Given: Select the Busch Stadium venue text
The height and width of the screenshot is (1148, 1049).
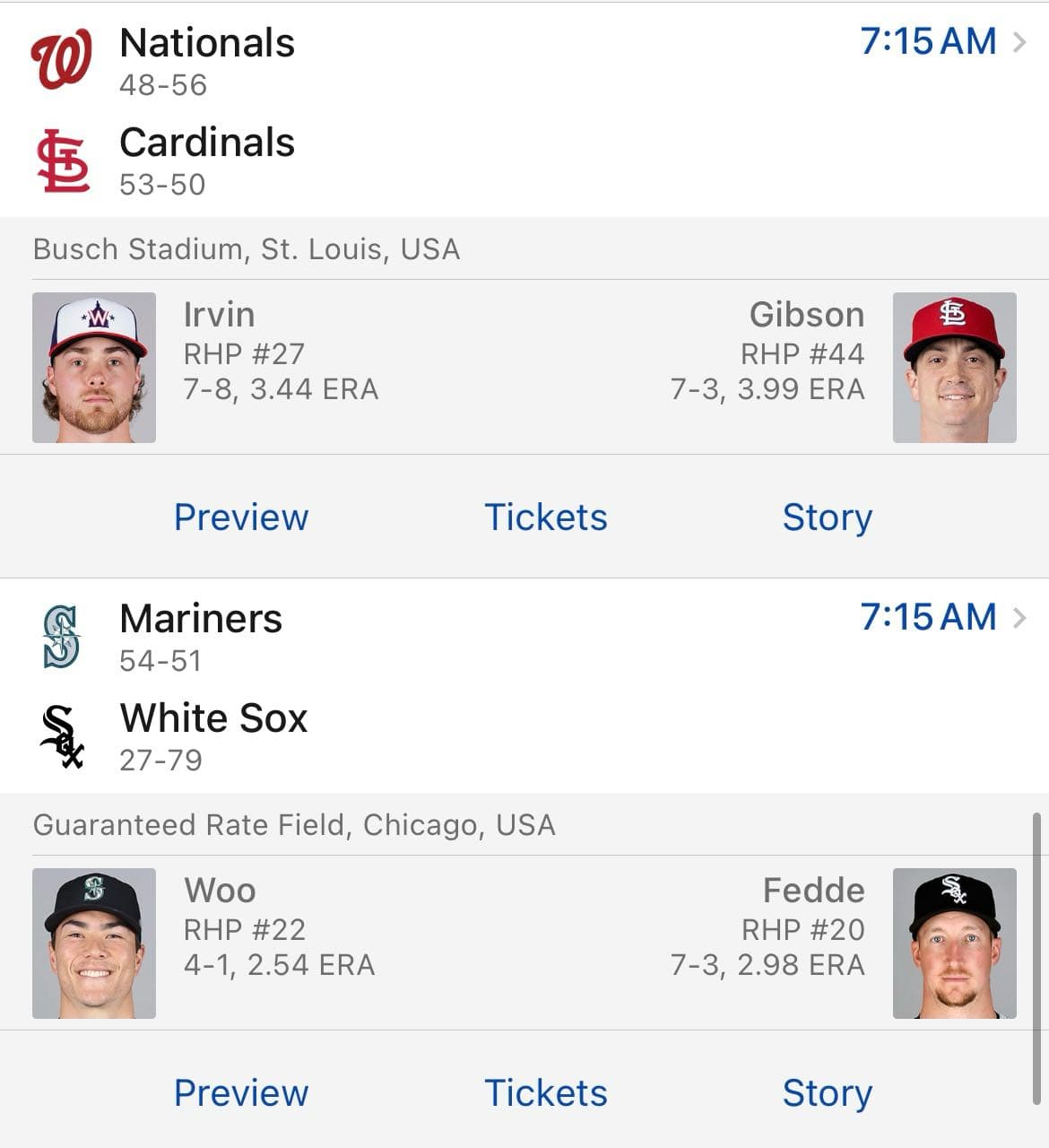Looking at the screenshot, I should coord(247,249).
